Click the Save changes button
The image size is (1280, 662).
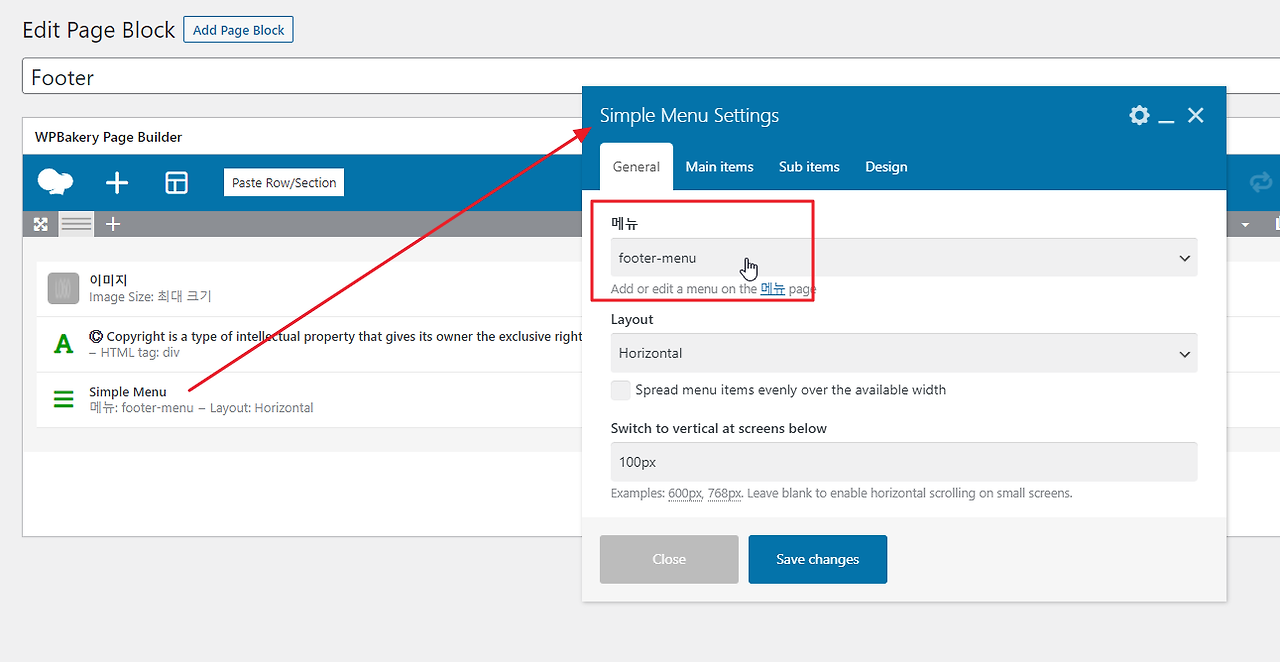click(818, 559)
